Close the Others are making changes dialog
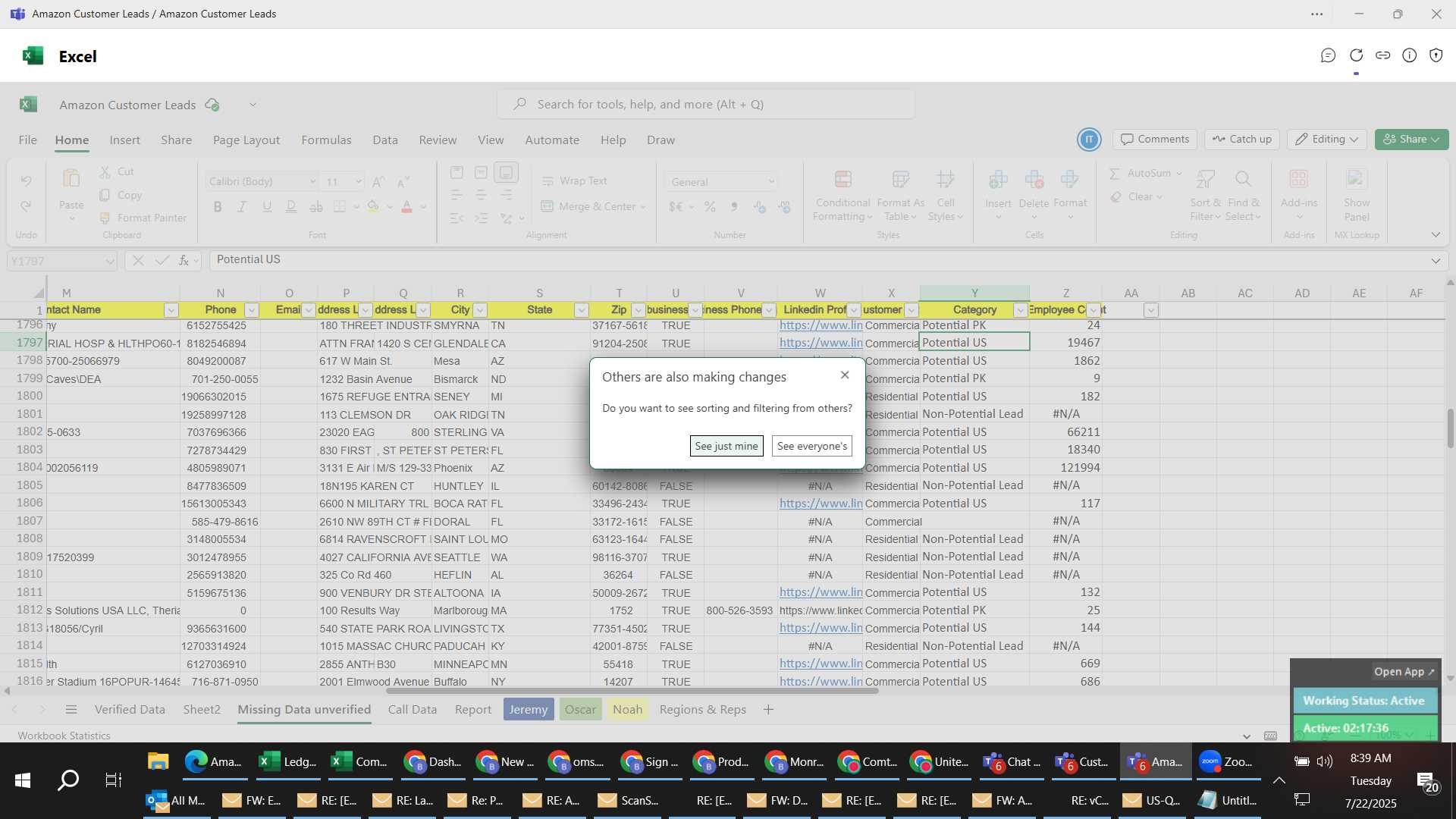1456x819 pixels. pyautogui.click(x=845, y=375)
